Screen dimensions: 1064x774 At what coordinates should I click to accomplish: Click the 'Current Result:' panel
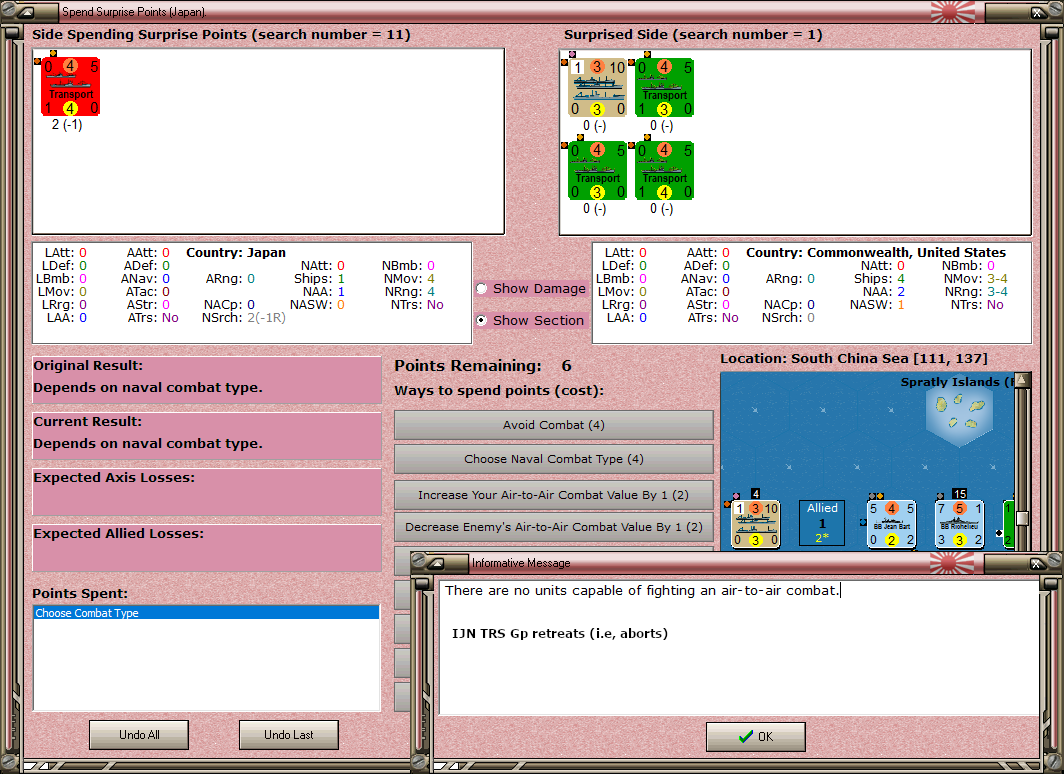coord(207,436)
